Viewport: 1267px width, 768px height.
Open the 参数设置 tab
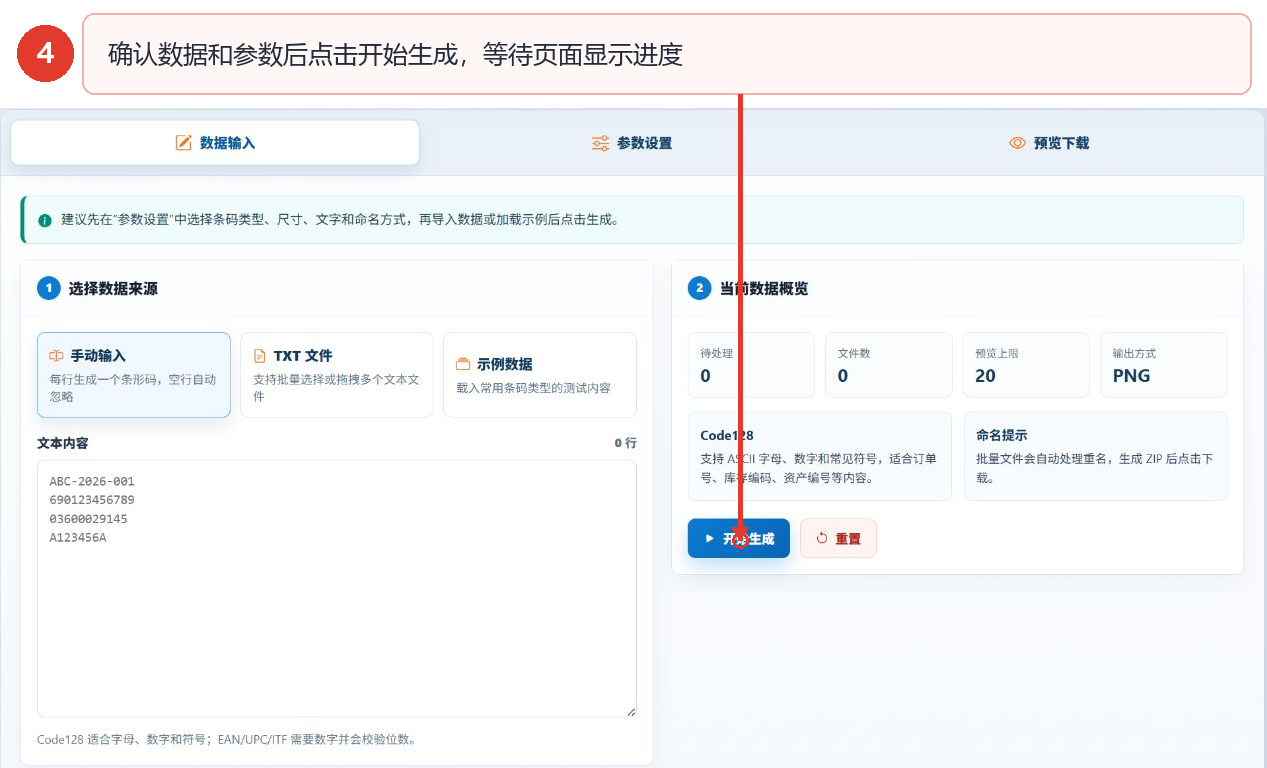632,143
